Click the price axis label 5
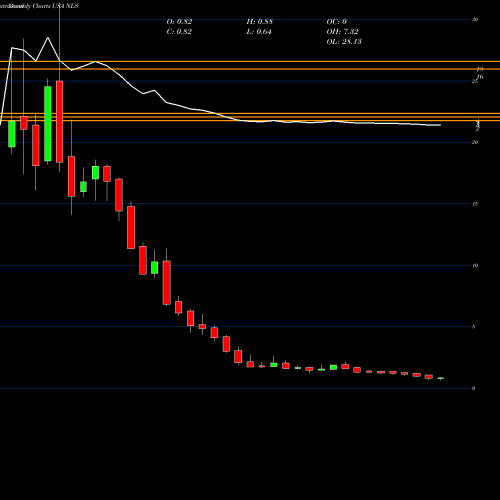Screen dimensions: 500x500 point(474,327)
